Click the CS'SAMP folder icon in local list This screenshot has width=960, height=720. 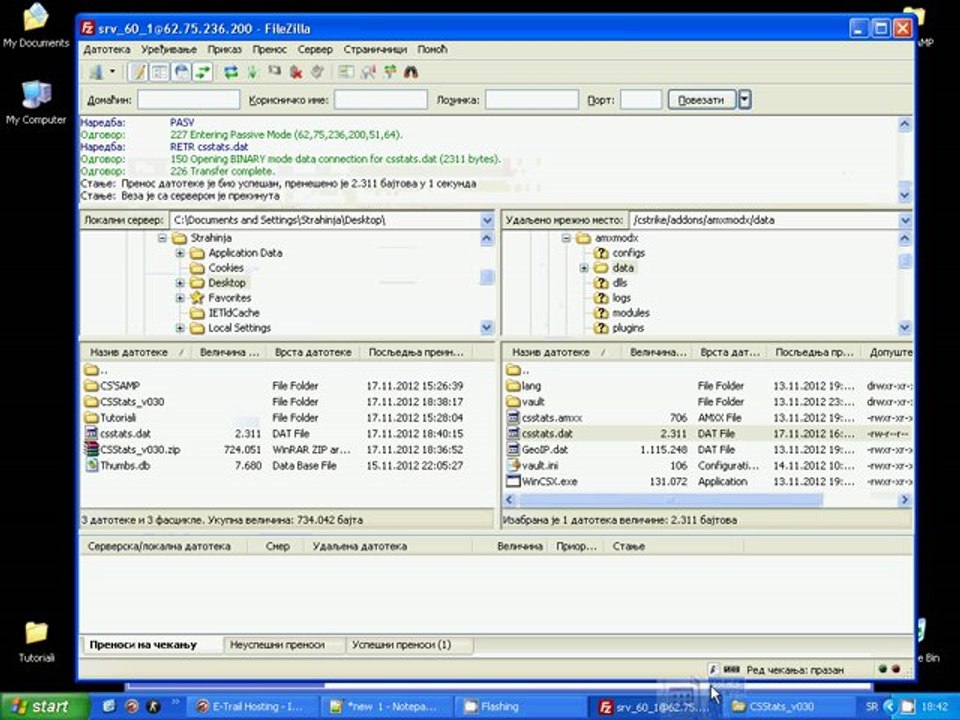click(x=91, y=386)
